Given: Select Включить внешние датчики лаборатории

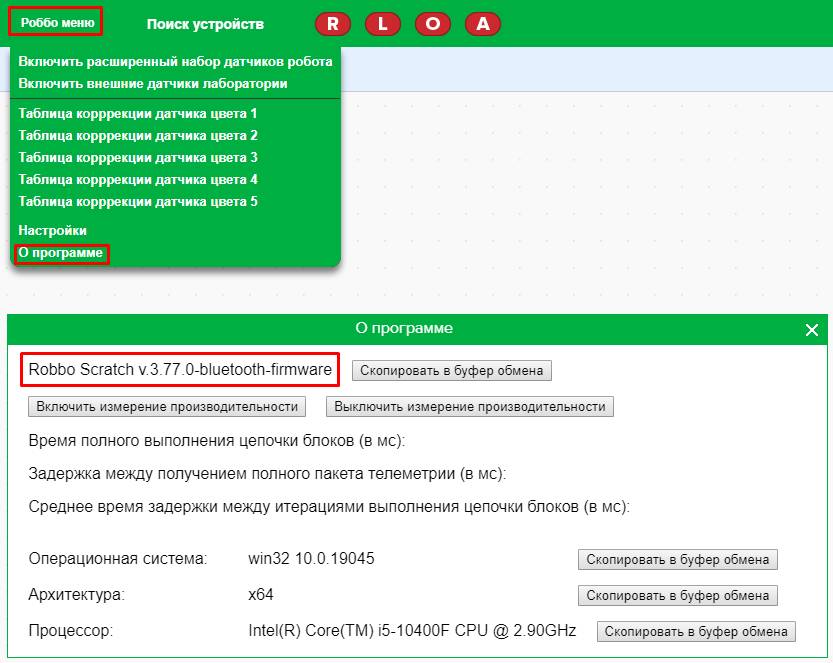Looking at the screenshot, I should pos(153,83).
